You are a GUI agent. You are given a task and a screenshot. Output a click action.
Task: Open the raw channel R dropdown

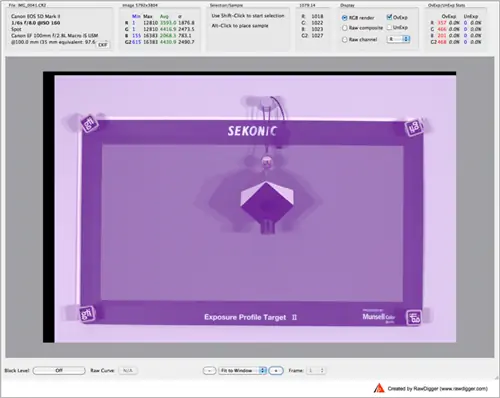coord(398,39)
